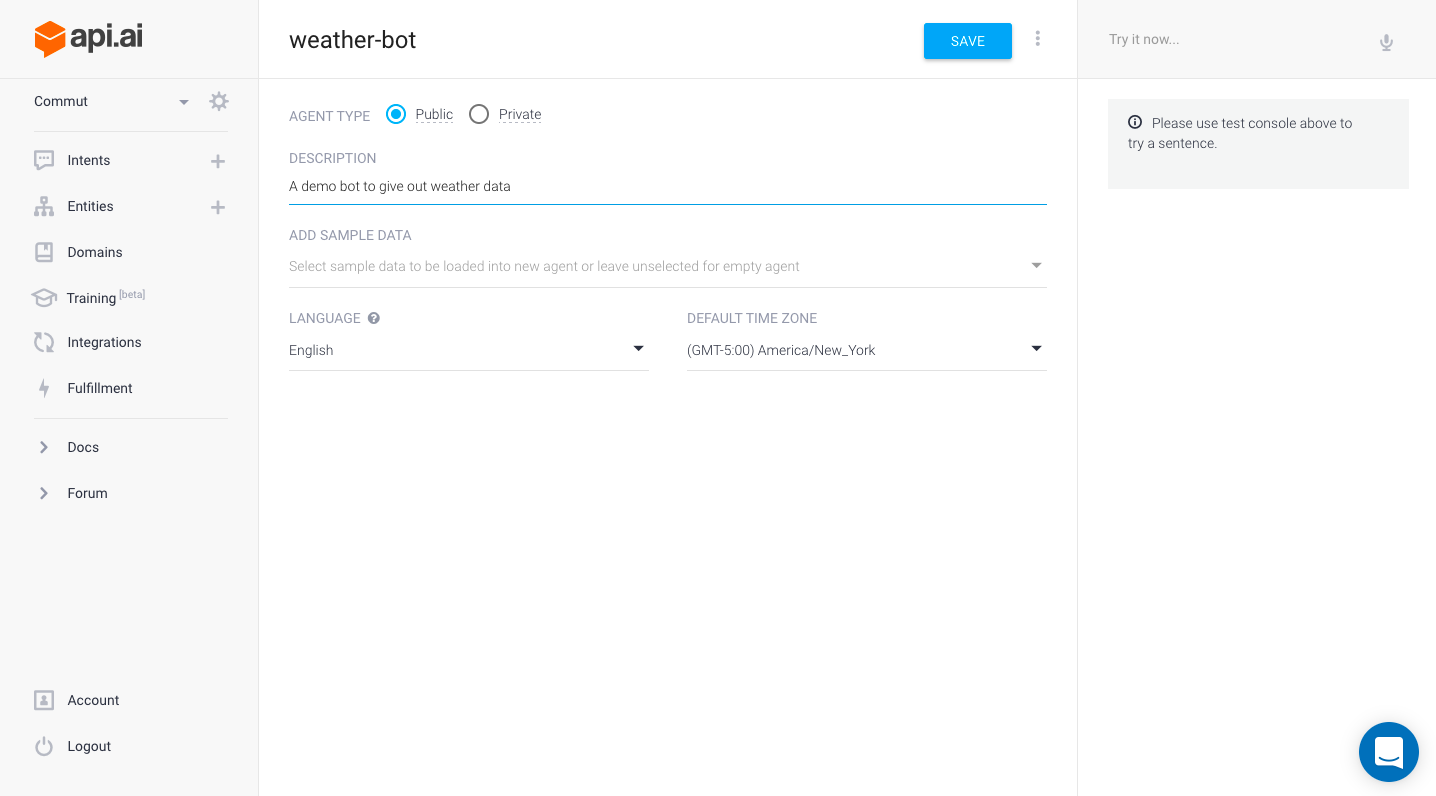Screen dimensions: 1436x796
Task: Click the SAVE button
Action: point(967,41)
